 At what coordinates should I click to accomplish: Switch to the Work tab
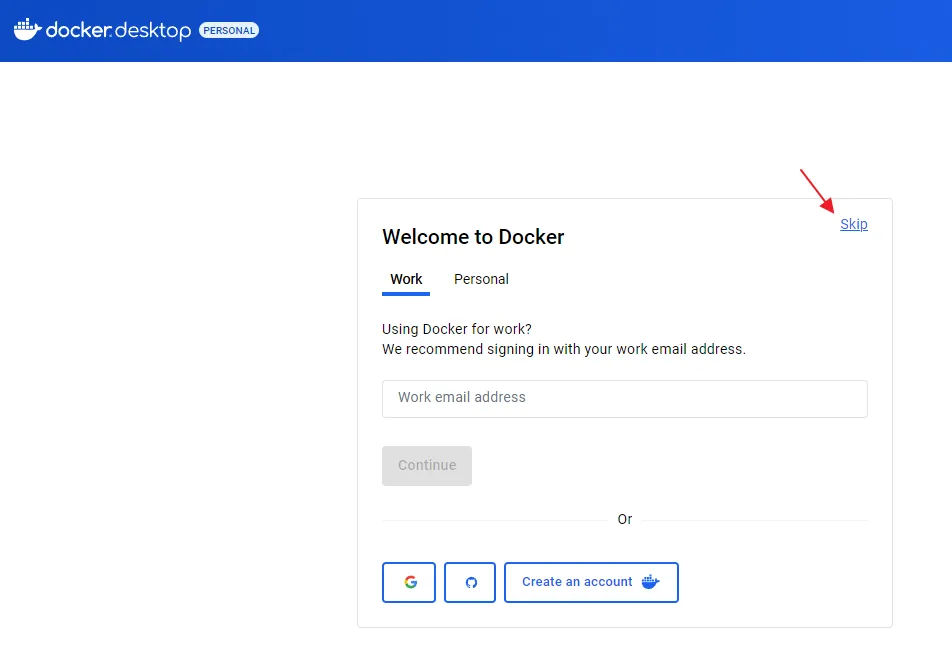click(406, 279)
